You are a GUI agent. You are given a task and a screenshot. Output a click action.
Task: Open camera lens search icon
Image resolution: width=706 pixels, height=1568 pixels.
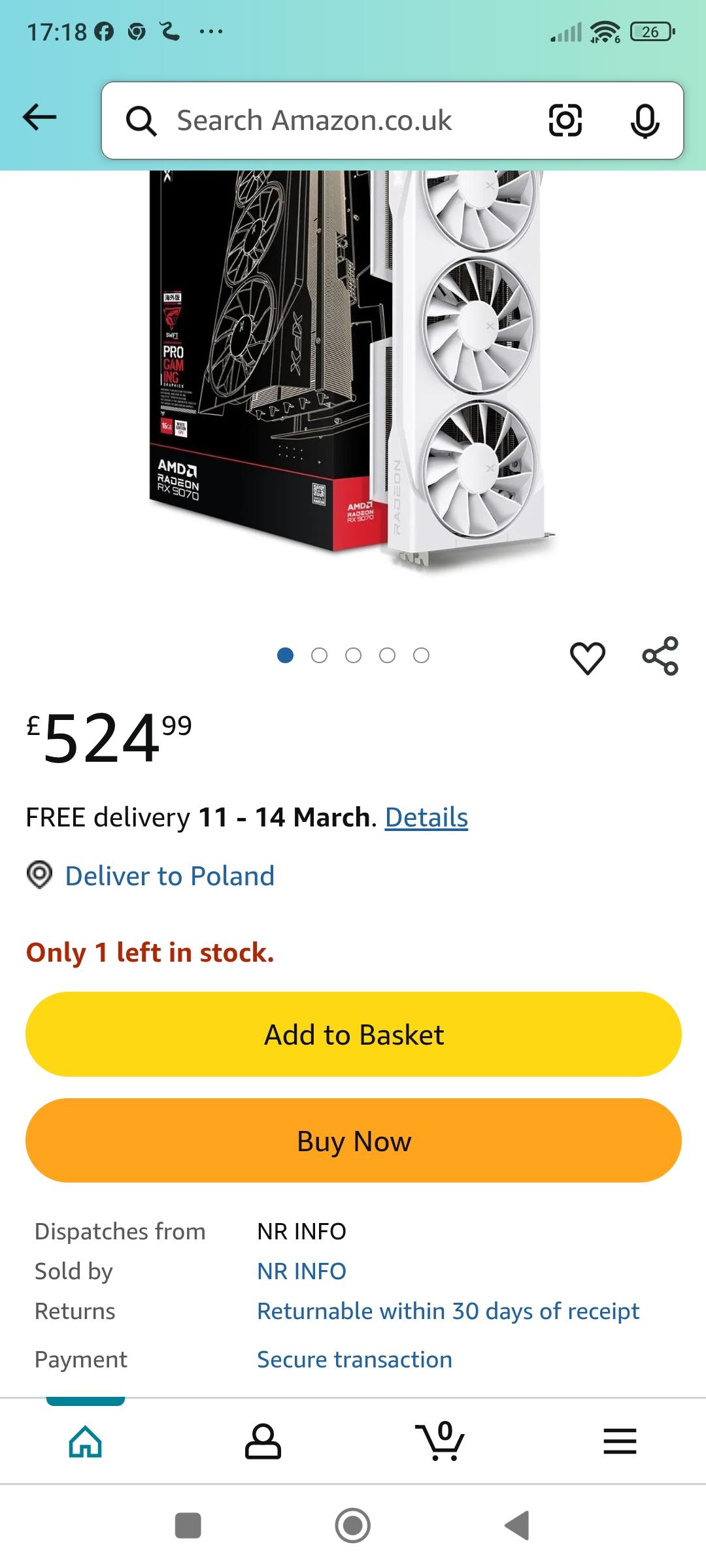coord(565,120)
